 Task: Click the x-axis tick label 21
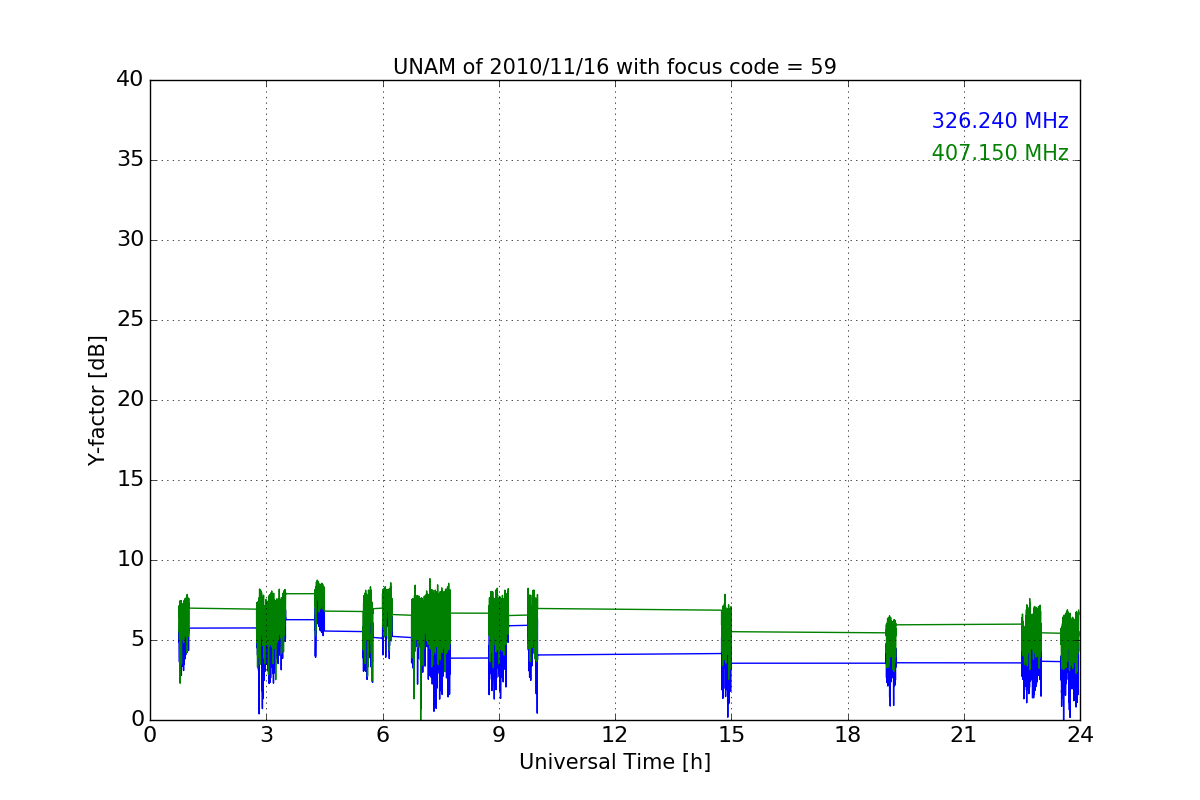(x=964, y=734)
